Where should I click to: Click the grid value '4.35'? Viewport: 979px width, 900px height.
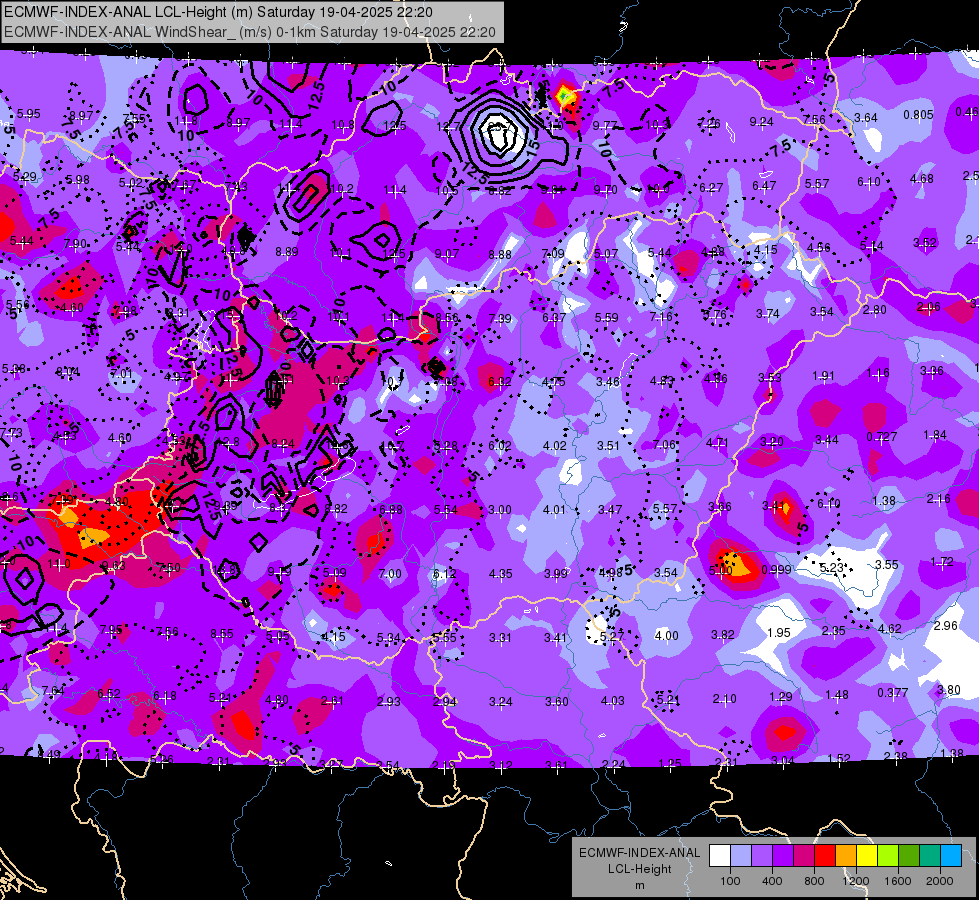click(501, 573)
